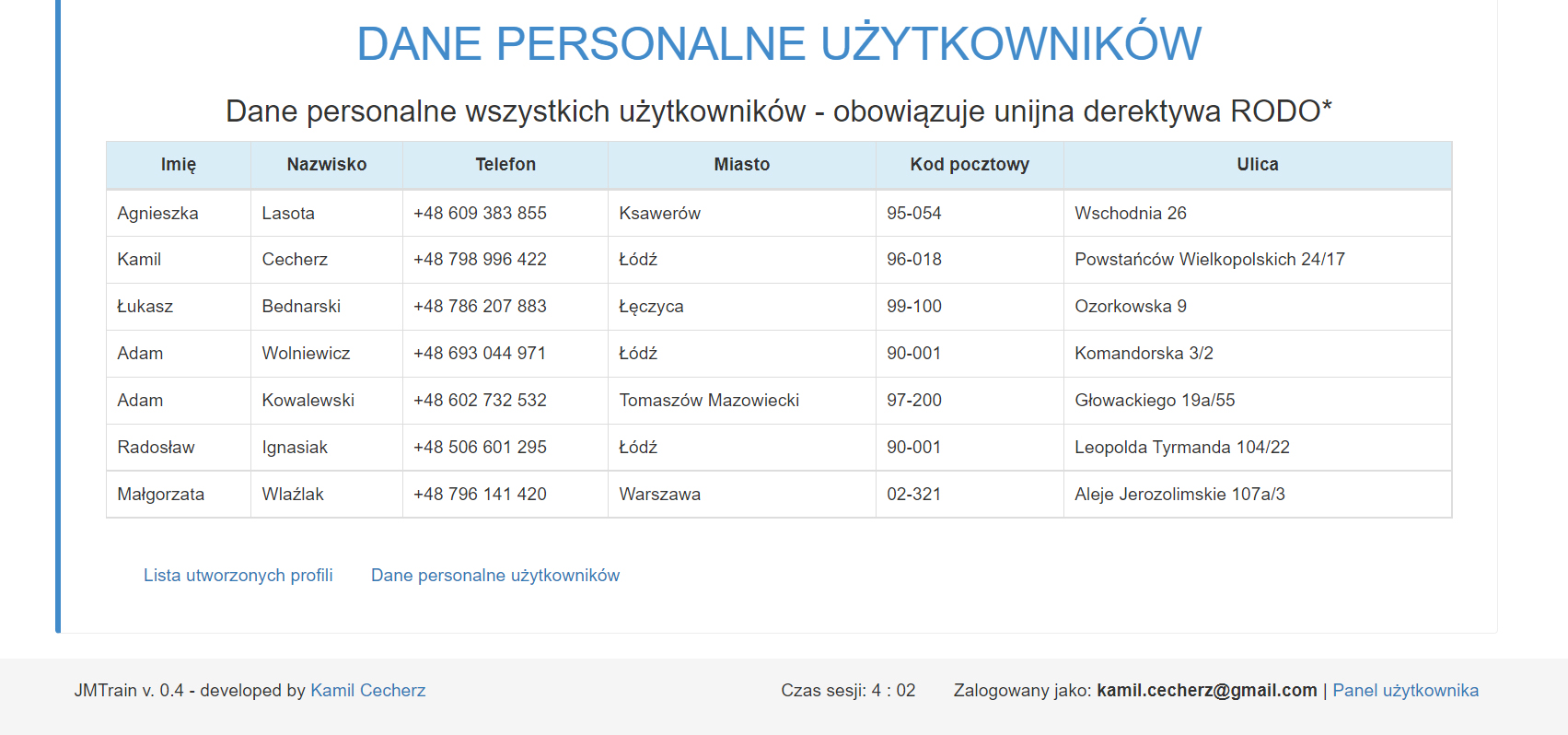
Task: Click the Ulica column header
Action: pyautogui.click(x=1258, y=165)
